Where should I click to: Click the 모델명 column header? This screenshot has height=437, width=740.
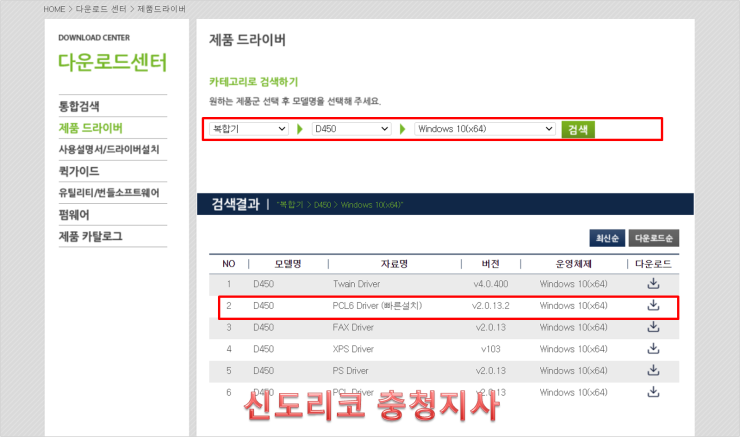(288, 264)
